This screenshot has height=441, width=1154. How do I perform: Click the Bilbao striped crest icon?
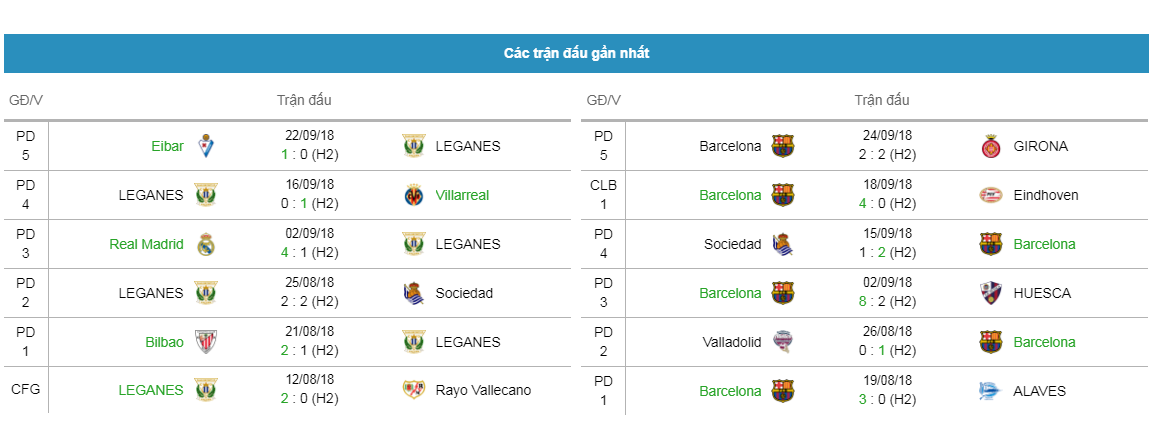tap(205, 342)
